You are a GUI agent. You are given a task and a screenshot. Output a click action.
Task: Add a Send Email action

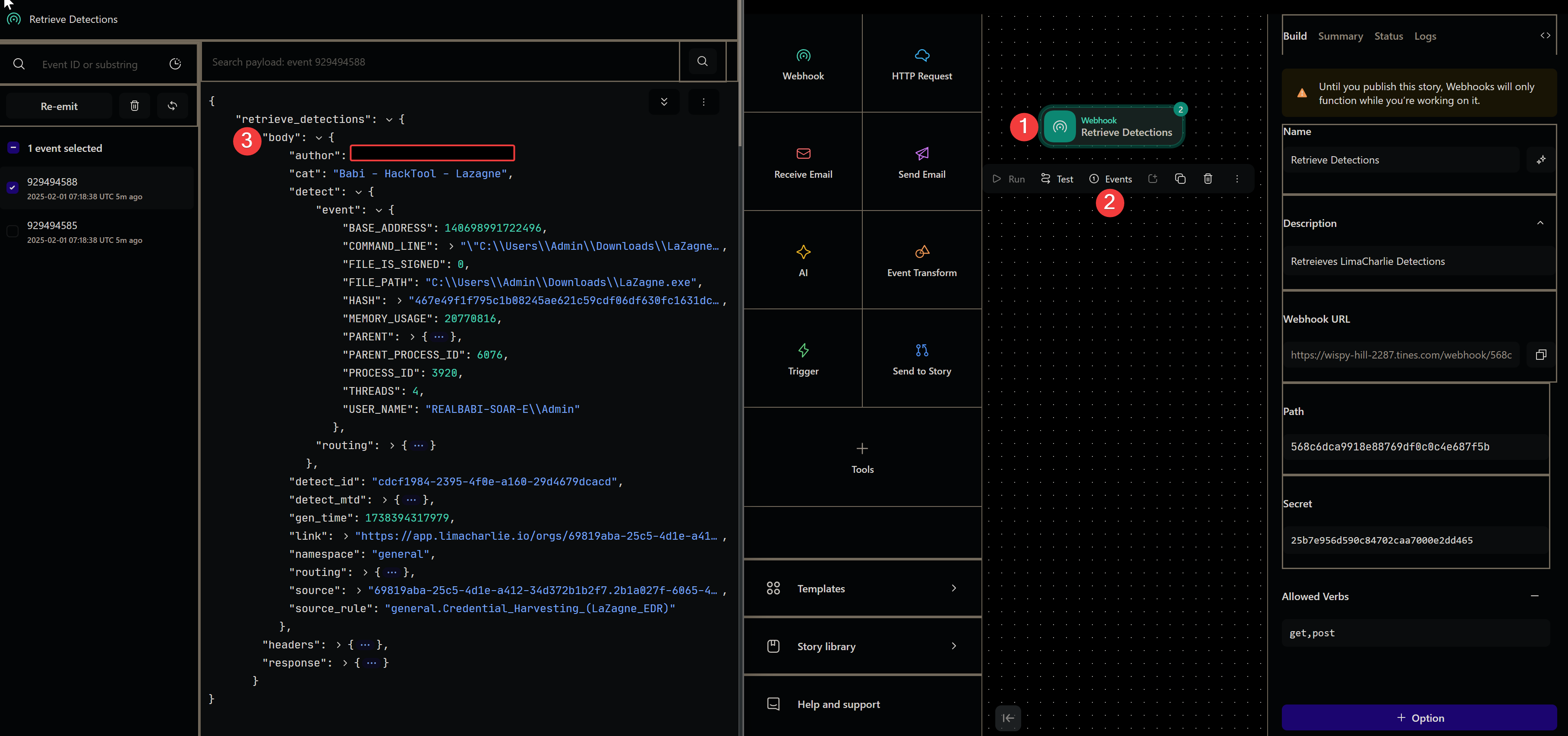tap(921, 162)
